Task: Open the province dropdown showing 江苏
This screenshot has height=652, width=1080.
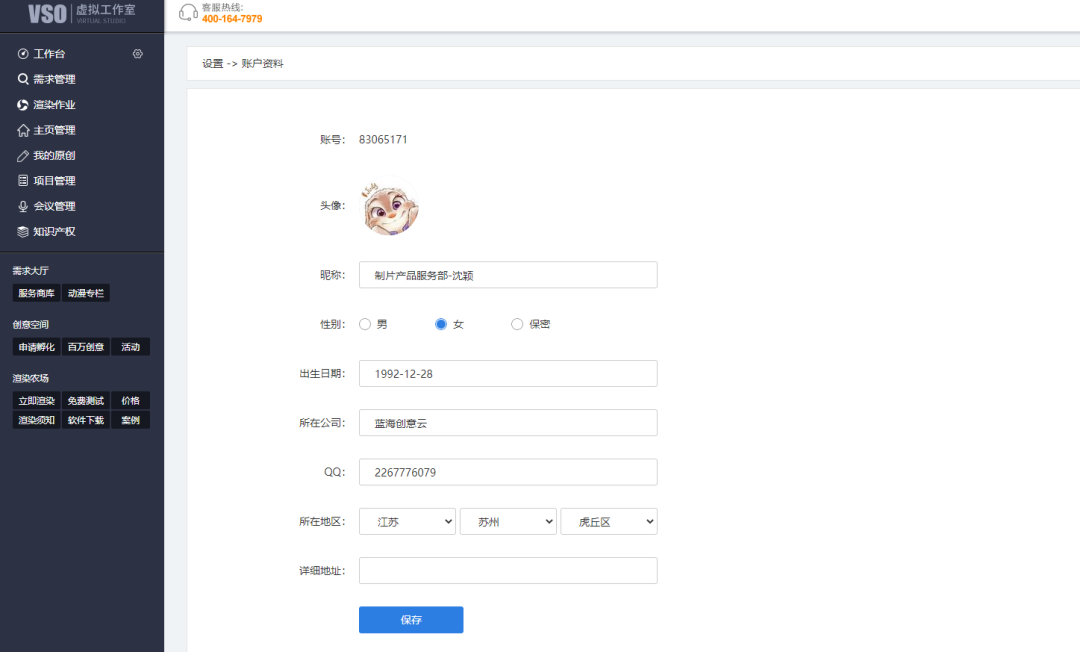Action: pyautogui.click(x=407, y=522)
